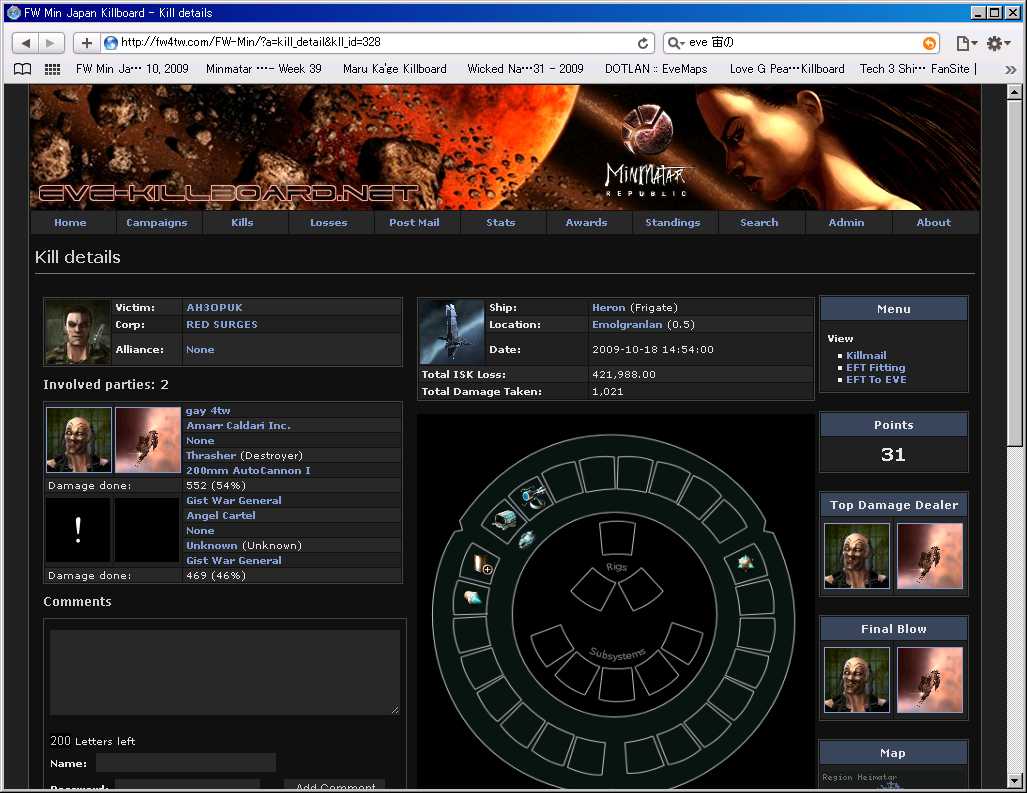1027x793 pixels.
Task: Open the Thrasher ship link
Action: pyautogui.click(x=211, y=456)
